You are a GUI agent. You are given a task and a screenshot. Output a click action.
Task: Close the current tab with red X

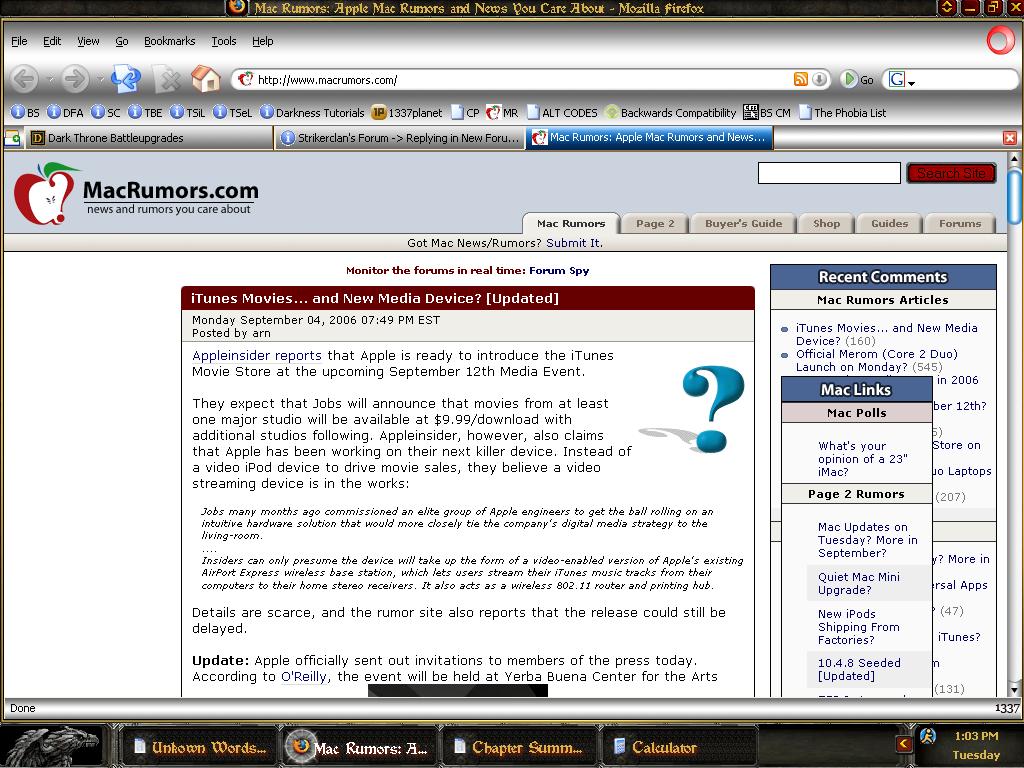pyautogui.click(x=1010, y=138)
